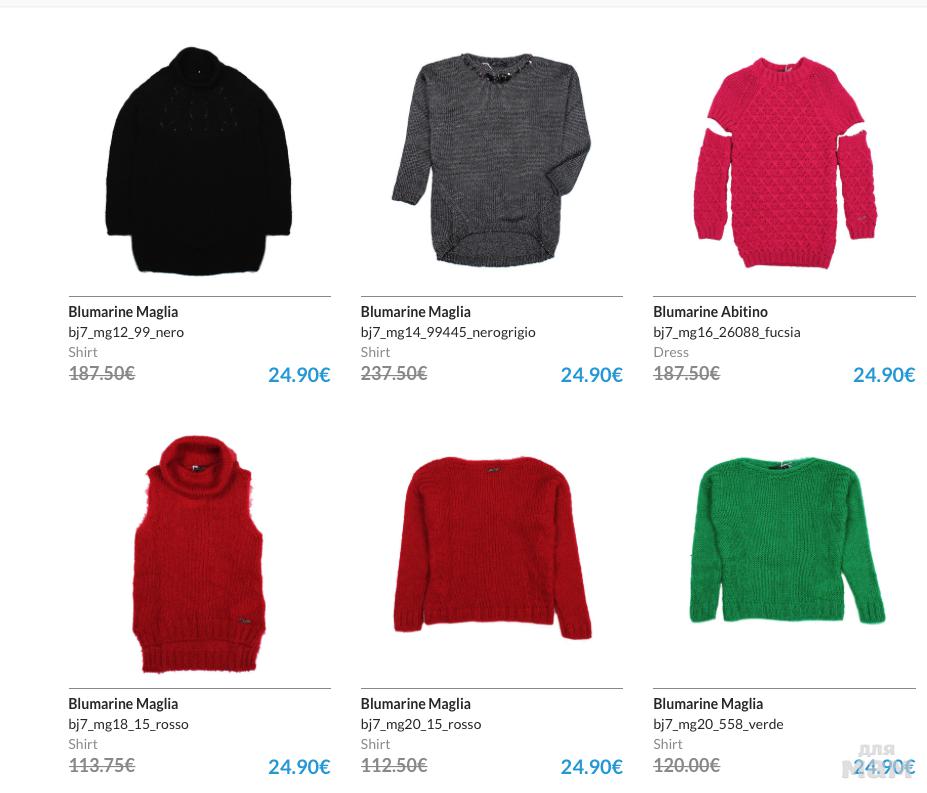Click the crossed-out 237.50€ original price
927x793 pixels.
click(394, 374)
